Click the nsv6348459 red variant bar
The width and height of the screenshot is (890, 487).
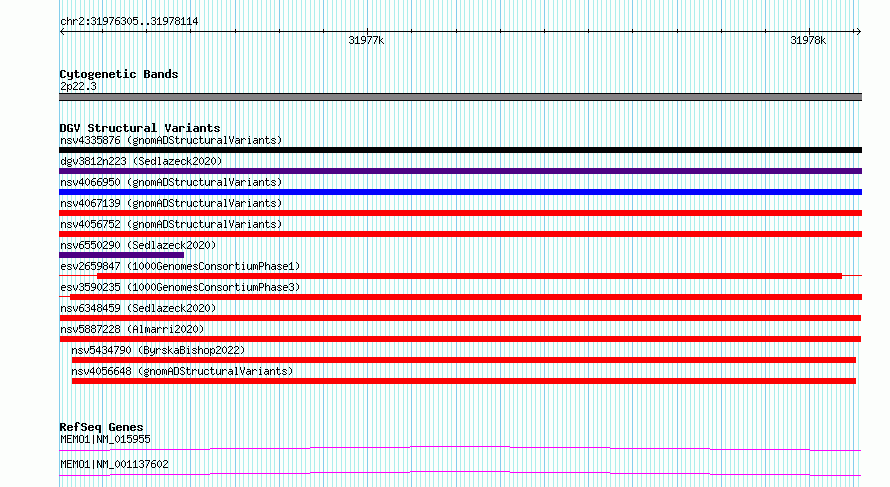tap(460, 318)
